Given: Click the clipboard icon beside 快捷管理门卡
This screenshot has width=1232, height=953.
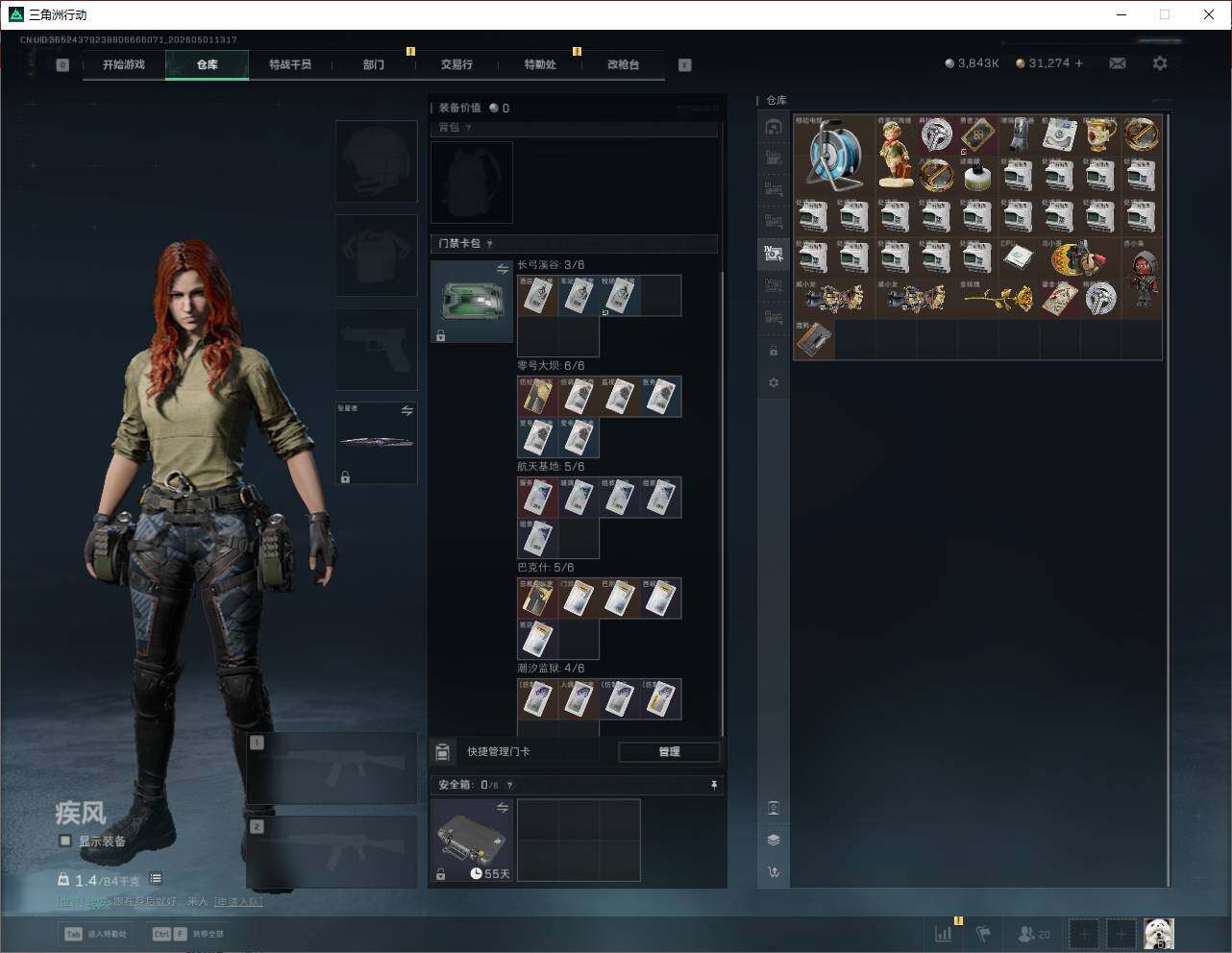Looking at the screenshot, I should (x=443, y=751).
